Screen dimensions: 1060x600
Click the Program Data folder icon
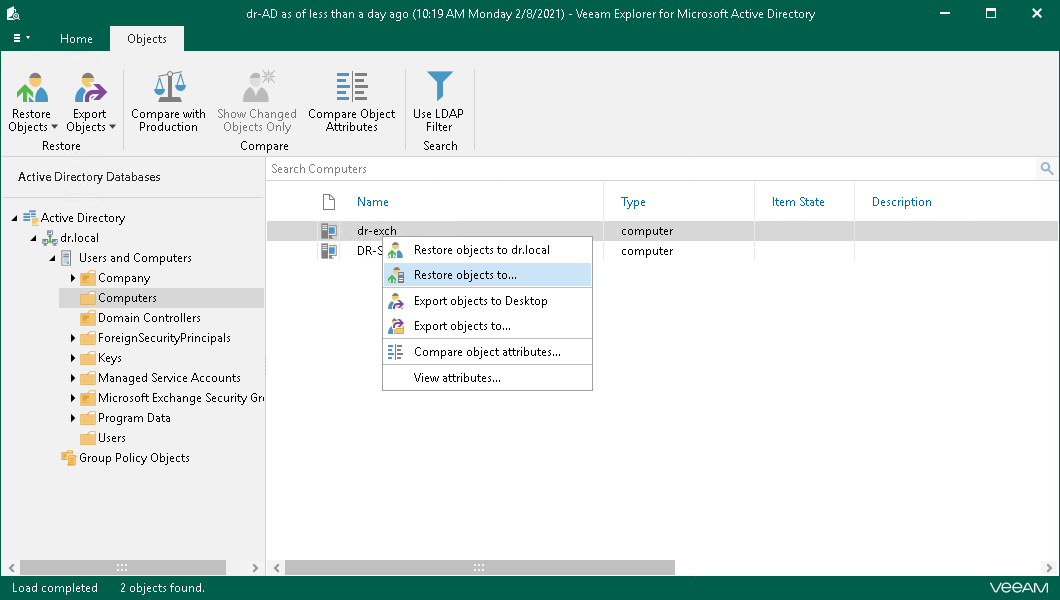pyautogui.click(x=88, y=418)
